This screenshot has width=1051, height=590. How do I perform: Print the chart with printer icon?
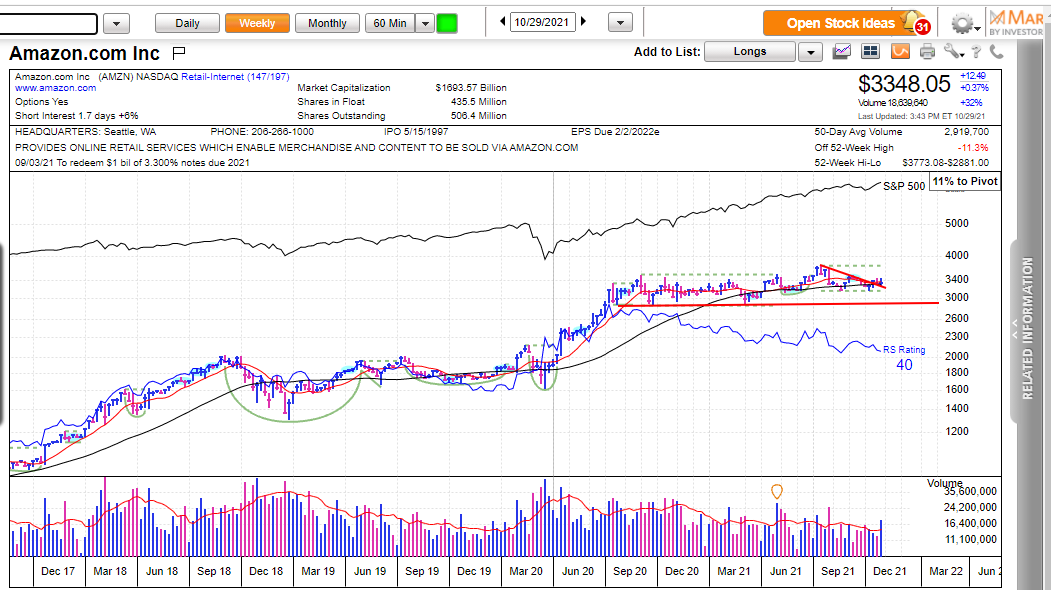pyautogui.click(x=927, y=52)
